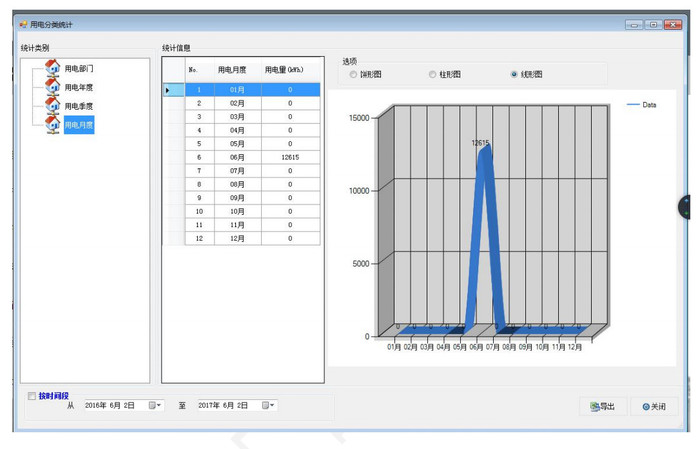Select the 用电年度 tree node

click(79, 87)
